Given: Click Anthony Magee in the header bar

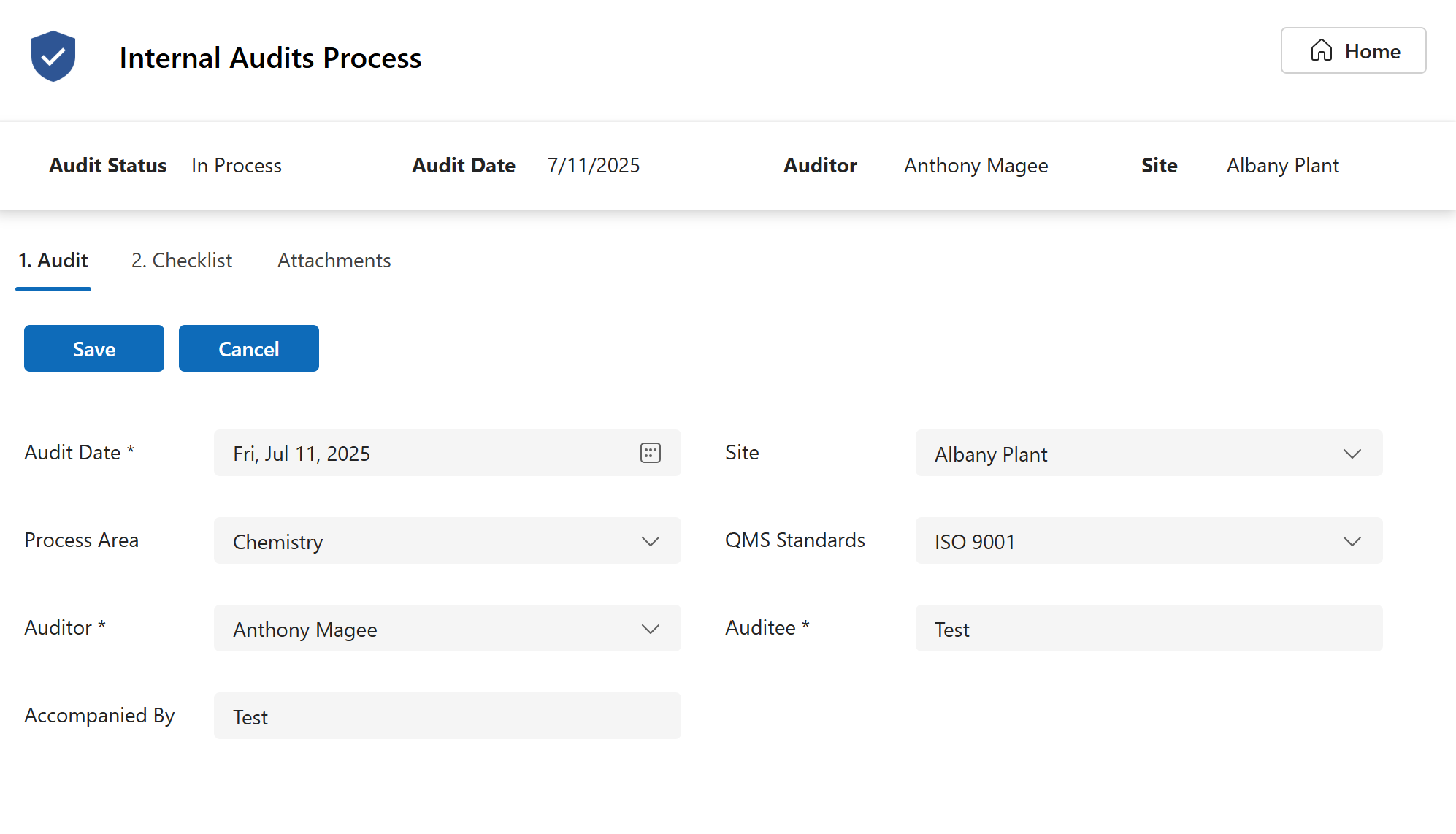Looking at the screenshot, I should (x=975, y=165).
